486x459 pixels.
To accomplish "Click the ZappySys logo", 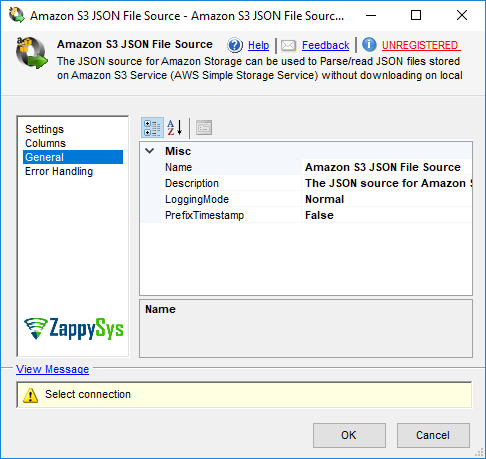I will (x=74, y=329).
